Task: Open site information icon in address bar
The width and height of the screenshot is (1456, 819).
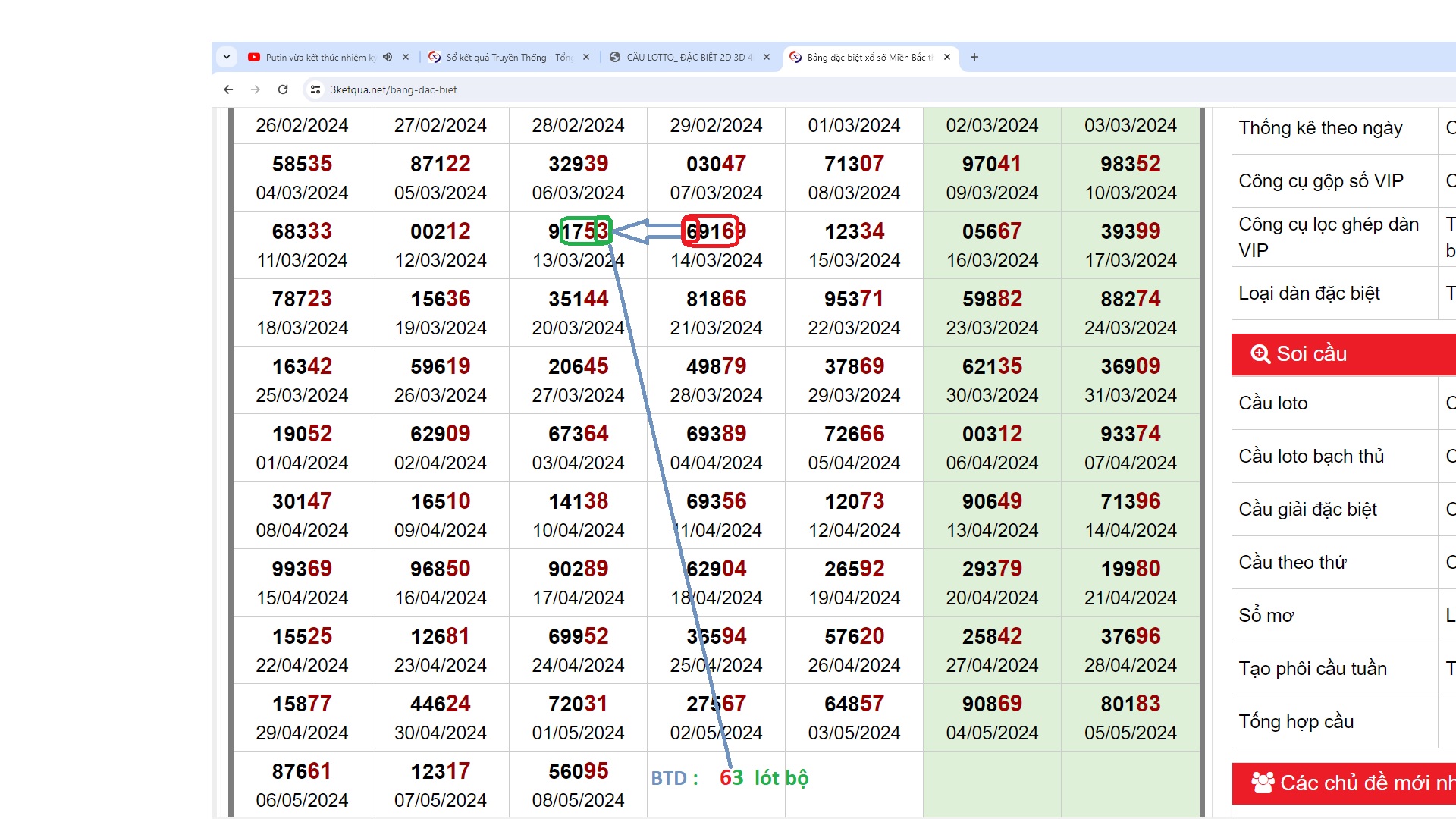Action: pyautogui.click(x=315, y=89)
